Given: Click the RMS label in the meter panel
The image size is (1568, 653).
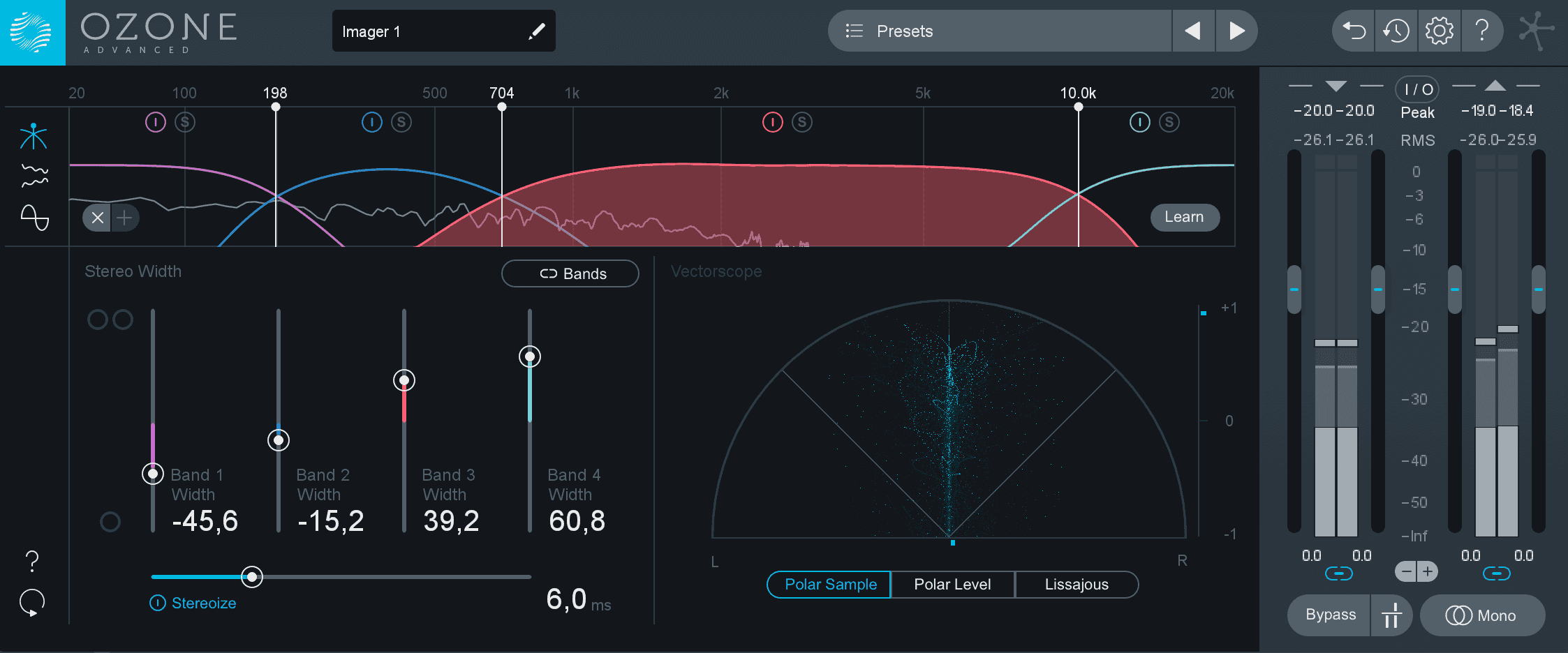Looking at the screenshot, I should 1417,141.
